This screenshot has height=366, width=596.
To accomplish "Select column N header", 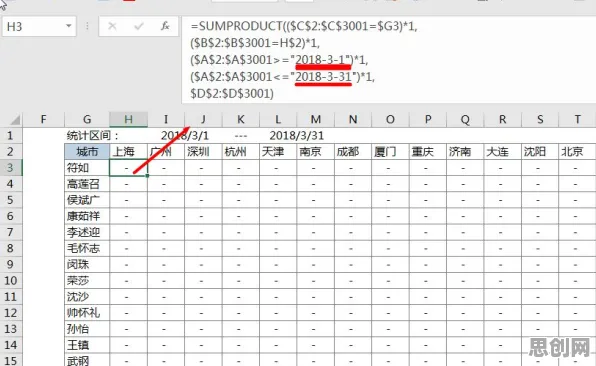I will (353, 120).
